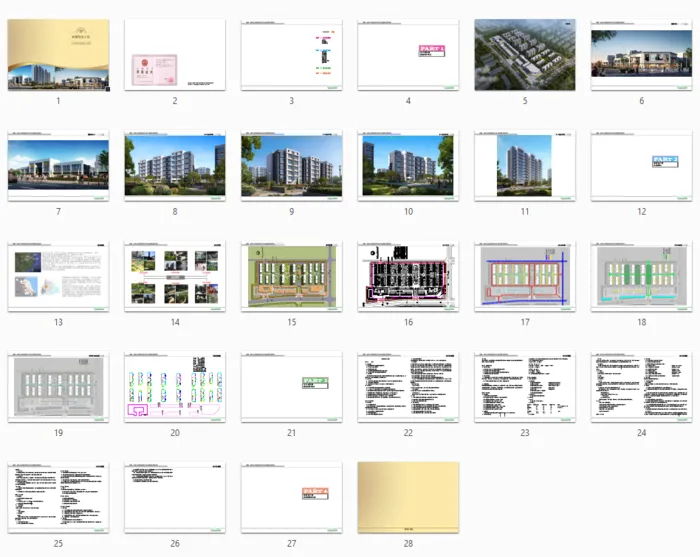Viewport: 700px width, 557px height.
Task: Click the slide 21 green PART 3 divider
Action: click(291, 387)
